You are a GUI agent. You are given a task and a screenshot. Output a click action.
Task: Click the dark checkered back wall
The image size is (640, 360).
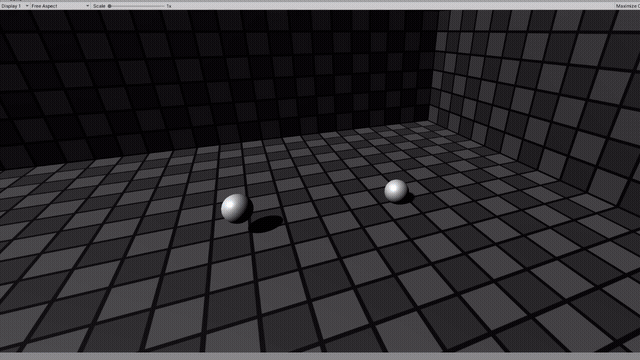click(x=212, y=78)
